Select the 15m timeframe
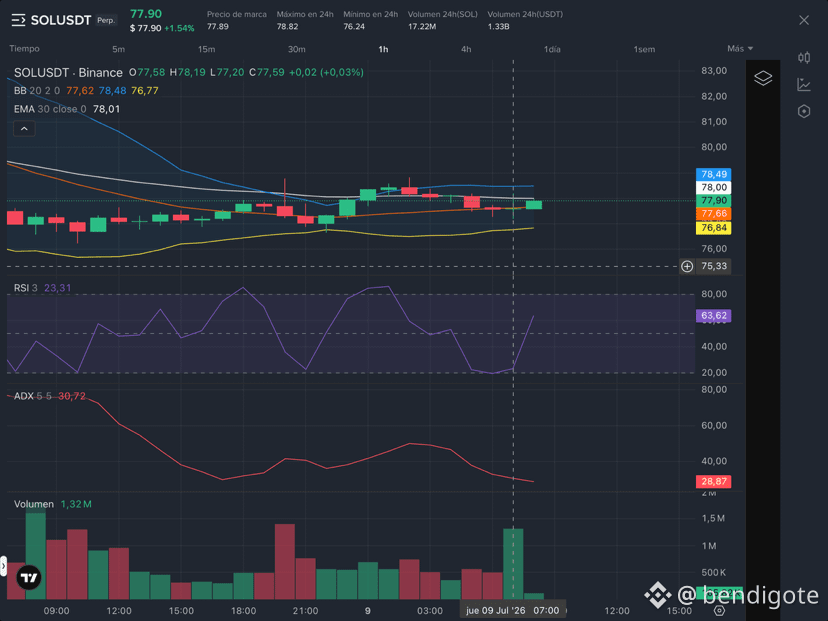828x621 pixels. coord(206,49)
